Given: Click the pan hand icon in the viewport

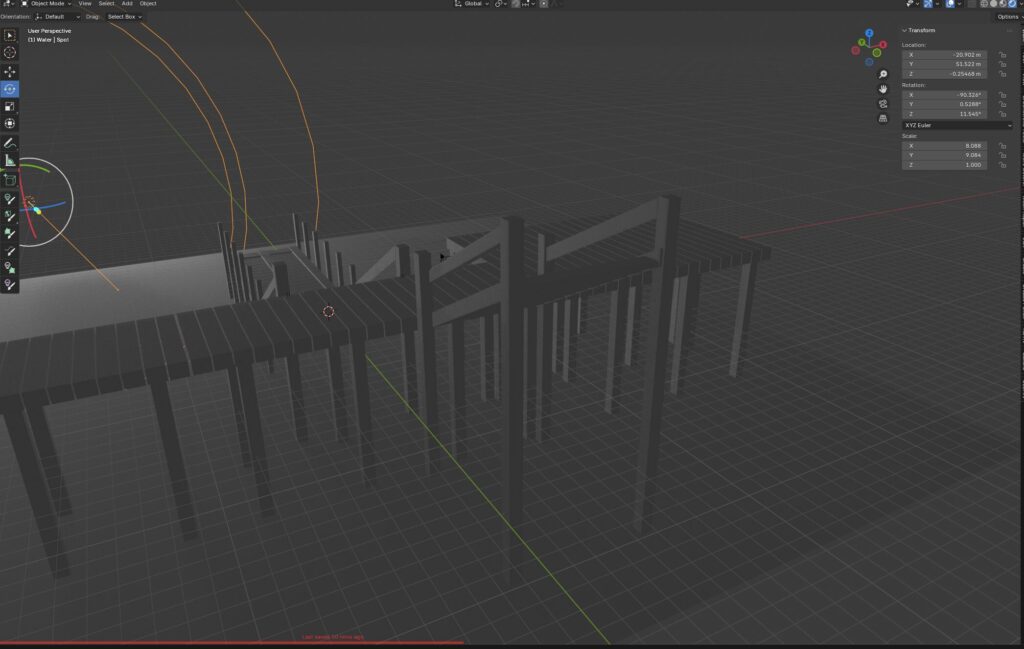Looking at the screenshot, I should click(x=883, y=89).
